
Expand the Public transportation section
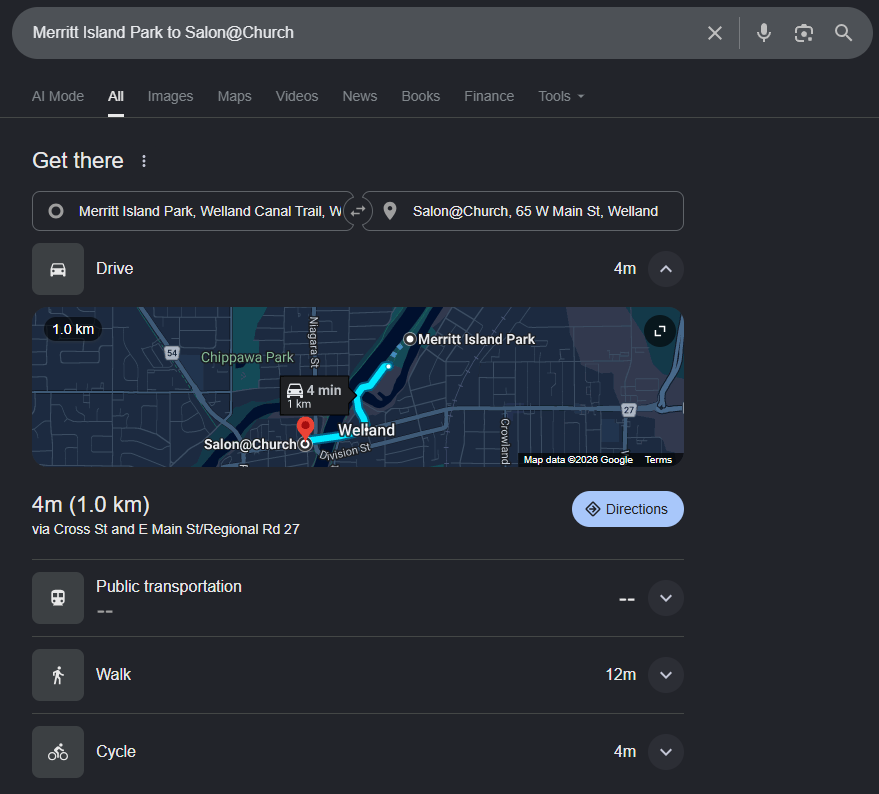coord(665,598)
